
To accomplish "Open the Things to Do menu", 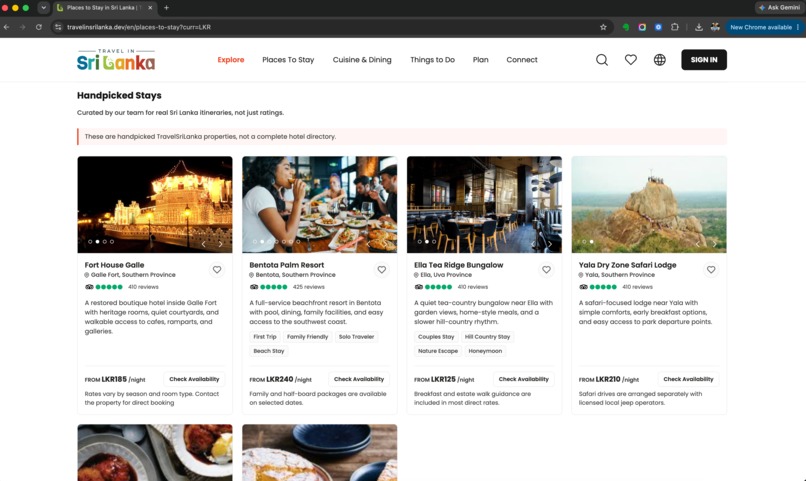I will tap(432, 60).
